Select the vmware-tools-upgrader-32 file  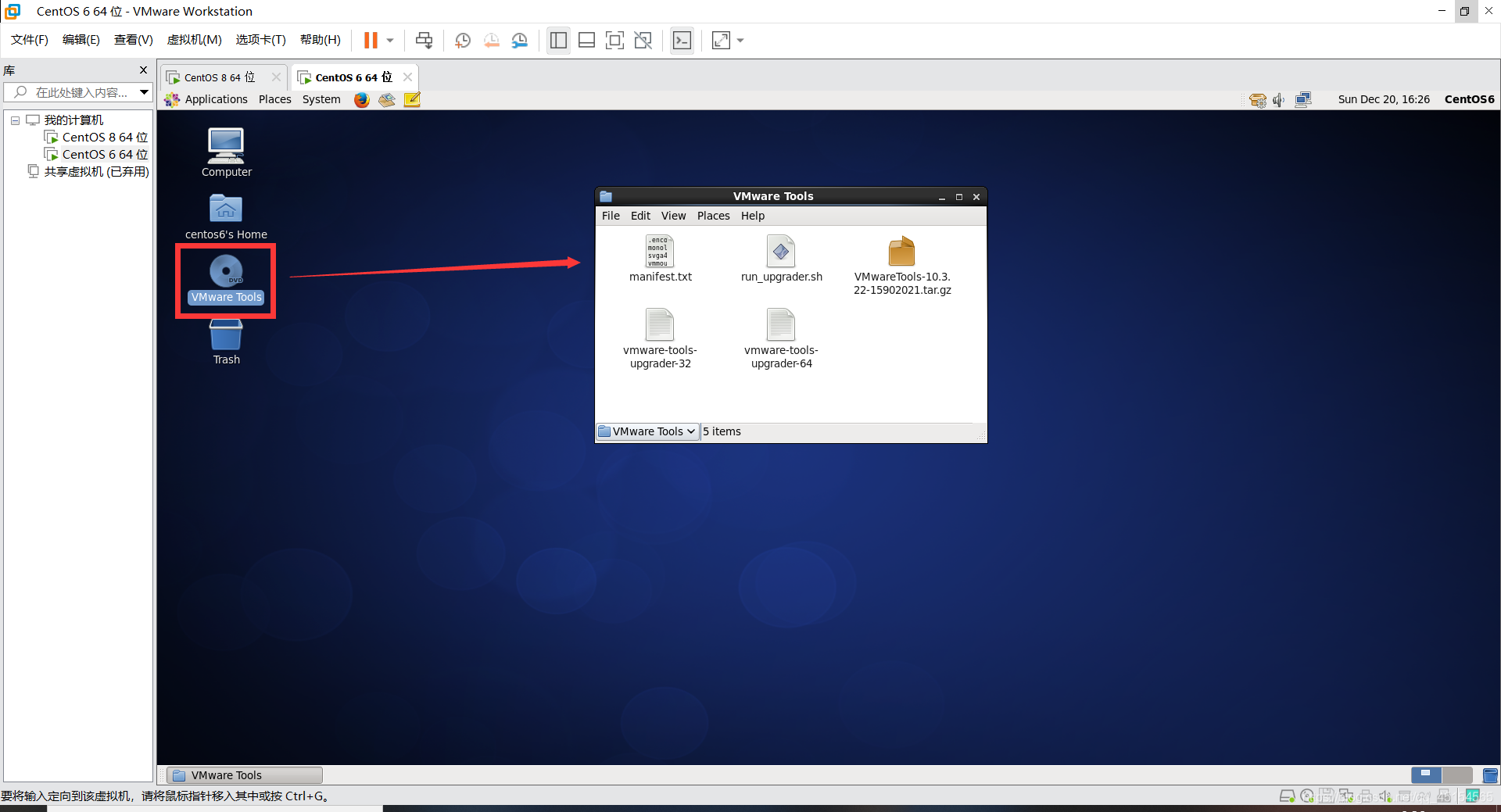coord(660,339)
